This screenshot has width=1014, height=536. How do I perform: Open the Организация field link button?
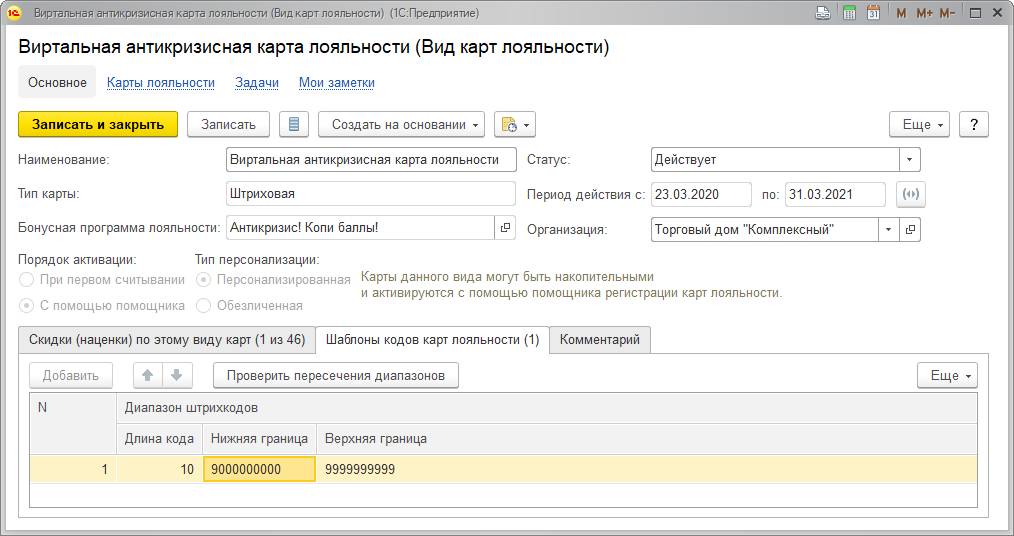point(910,229)
